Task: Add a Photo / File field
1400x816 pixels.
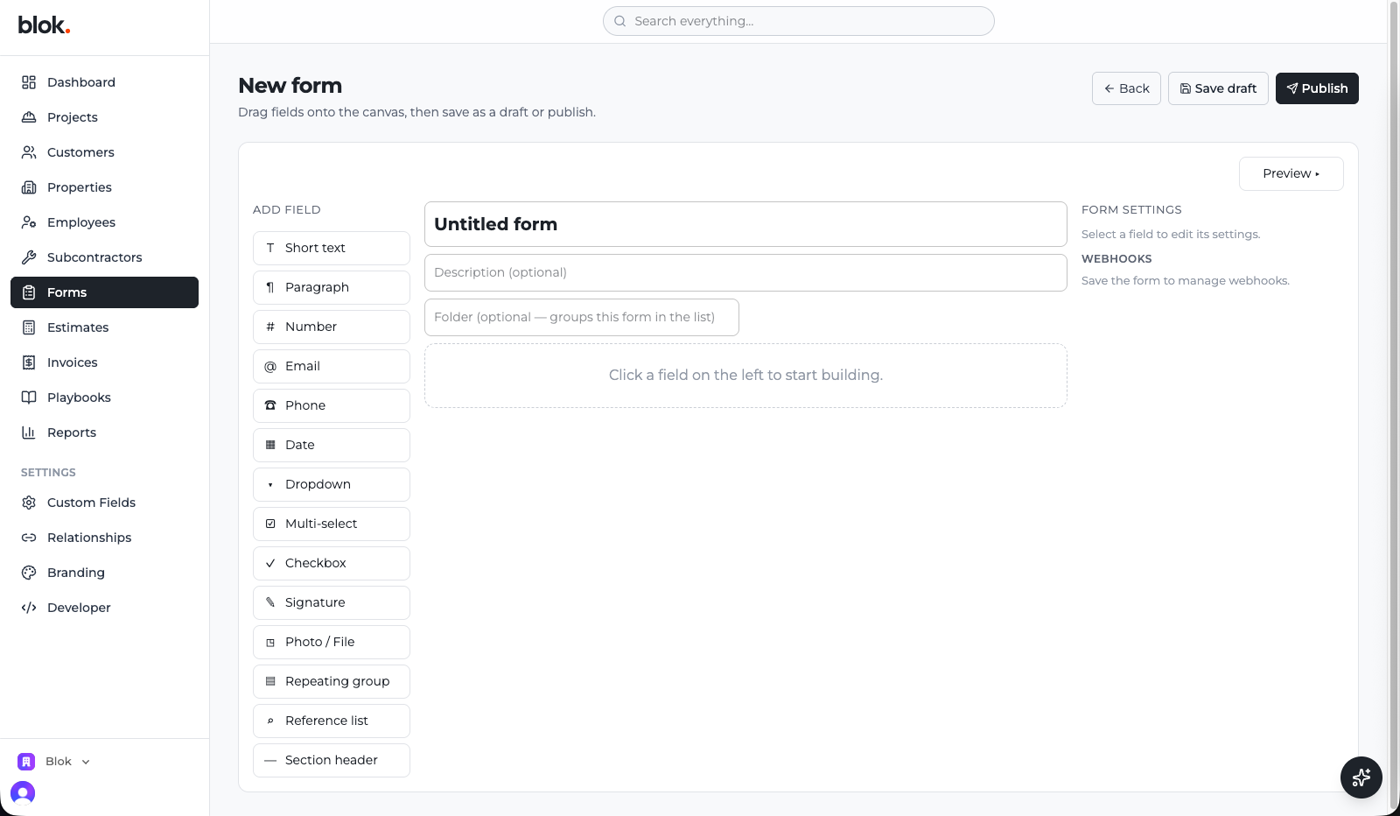Action: click(x=331, y=642)
